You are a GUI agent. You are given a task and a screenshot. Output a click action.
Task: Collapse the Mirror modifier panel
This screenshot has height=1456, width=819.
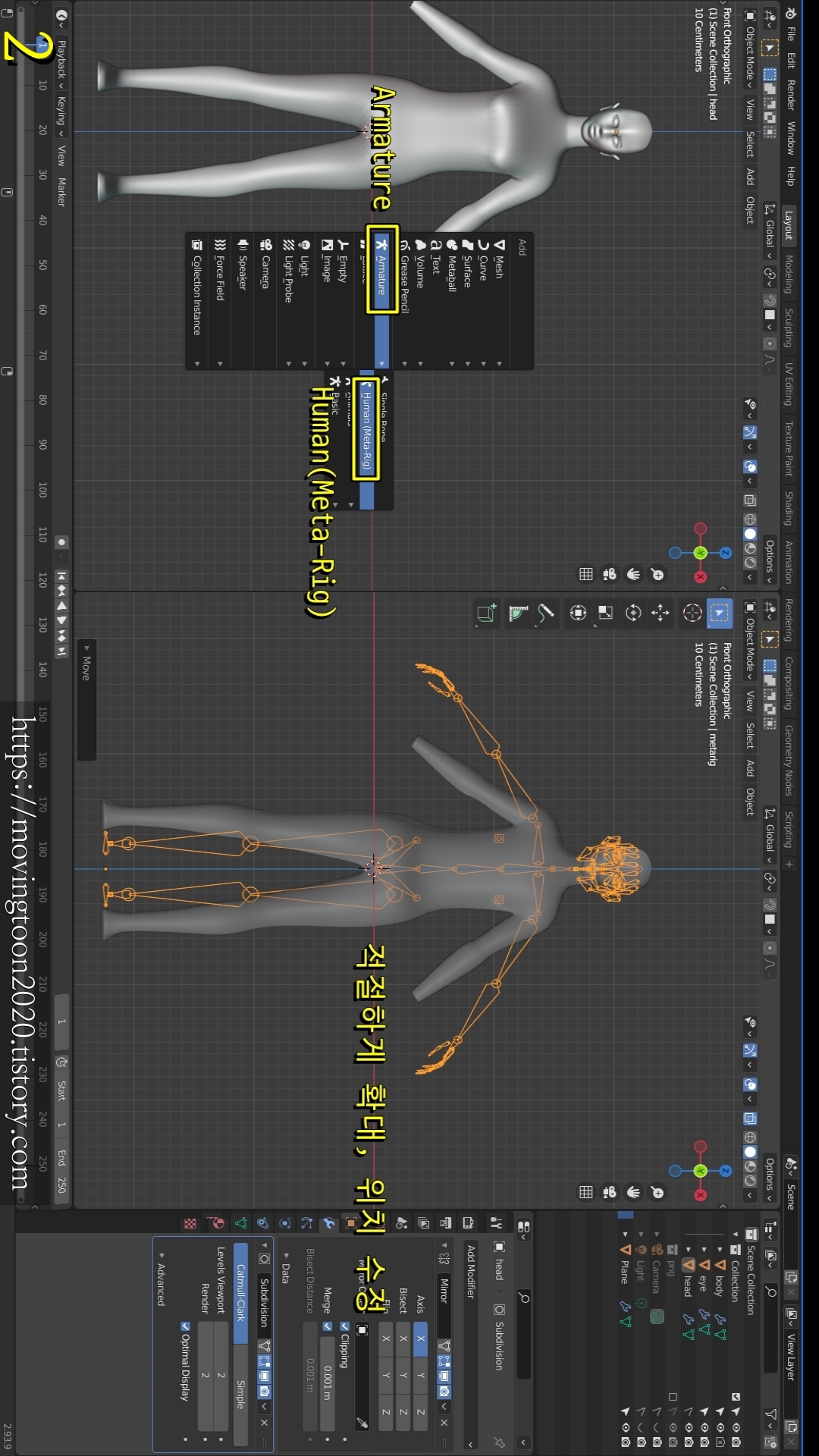[444, 1245]
